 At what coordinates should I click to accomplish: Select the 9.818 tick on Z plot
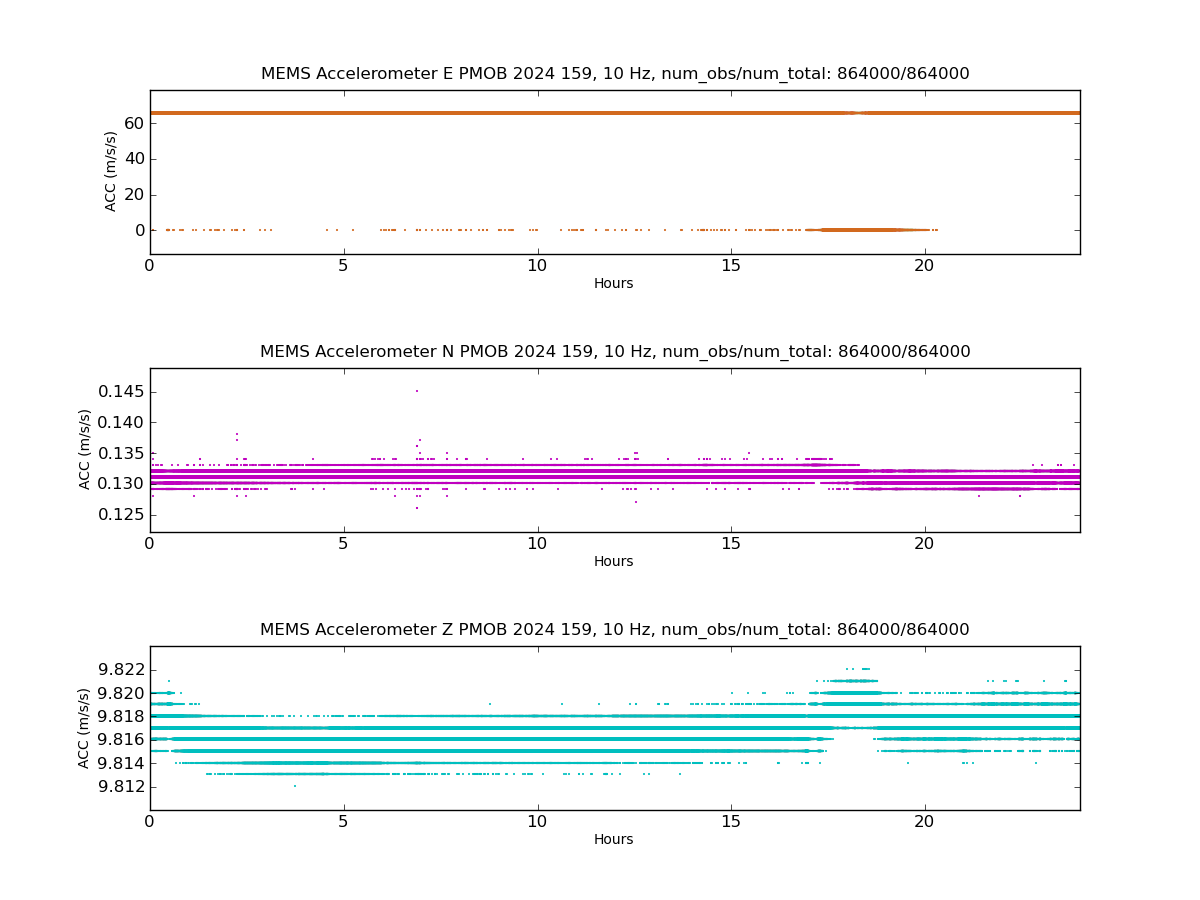click(121, 717)
